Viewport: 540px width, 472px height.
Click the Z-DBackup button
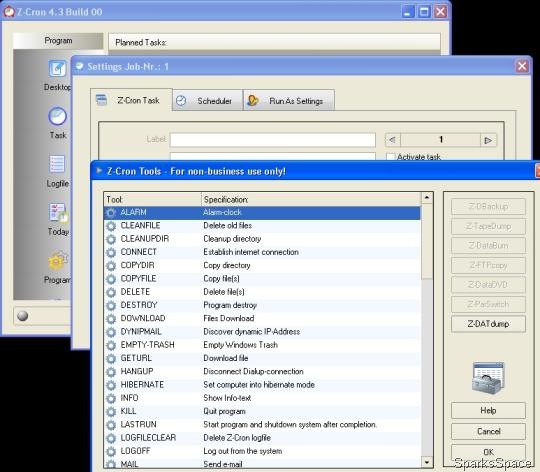(x=488, y=207)
